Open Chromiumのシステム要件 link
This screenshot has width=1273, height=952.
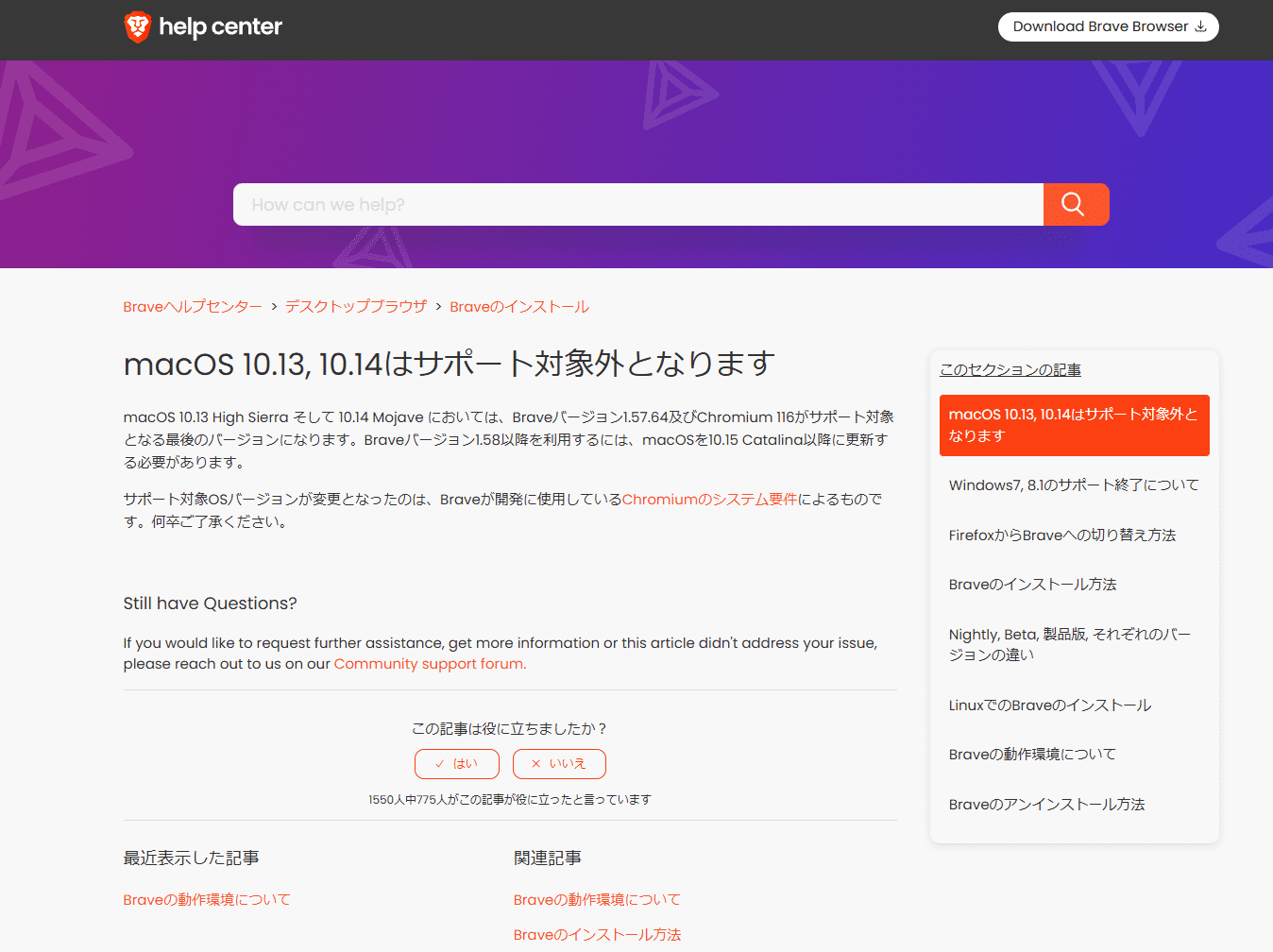click(x=709, y=499)
